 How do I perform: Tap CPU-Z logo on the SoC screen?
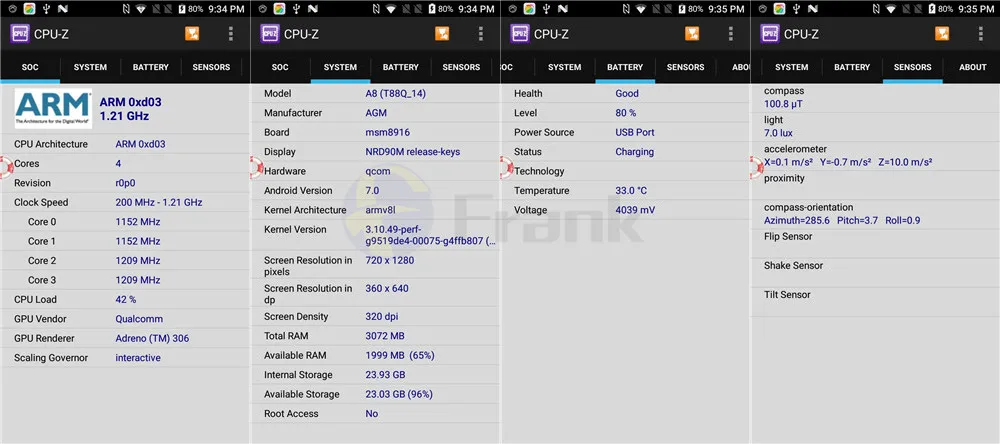(20, 33)
